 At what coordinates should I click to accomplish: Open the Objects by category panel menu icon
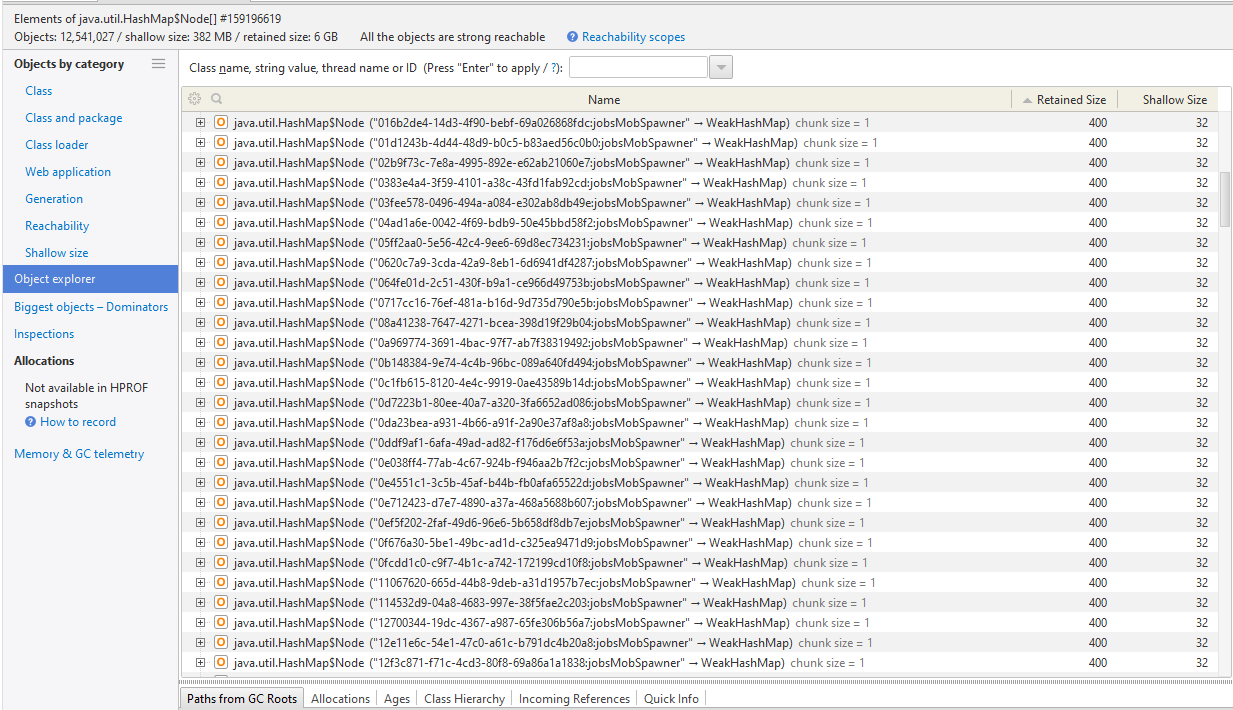click(x=158, y=63)
